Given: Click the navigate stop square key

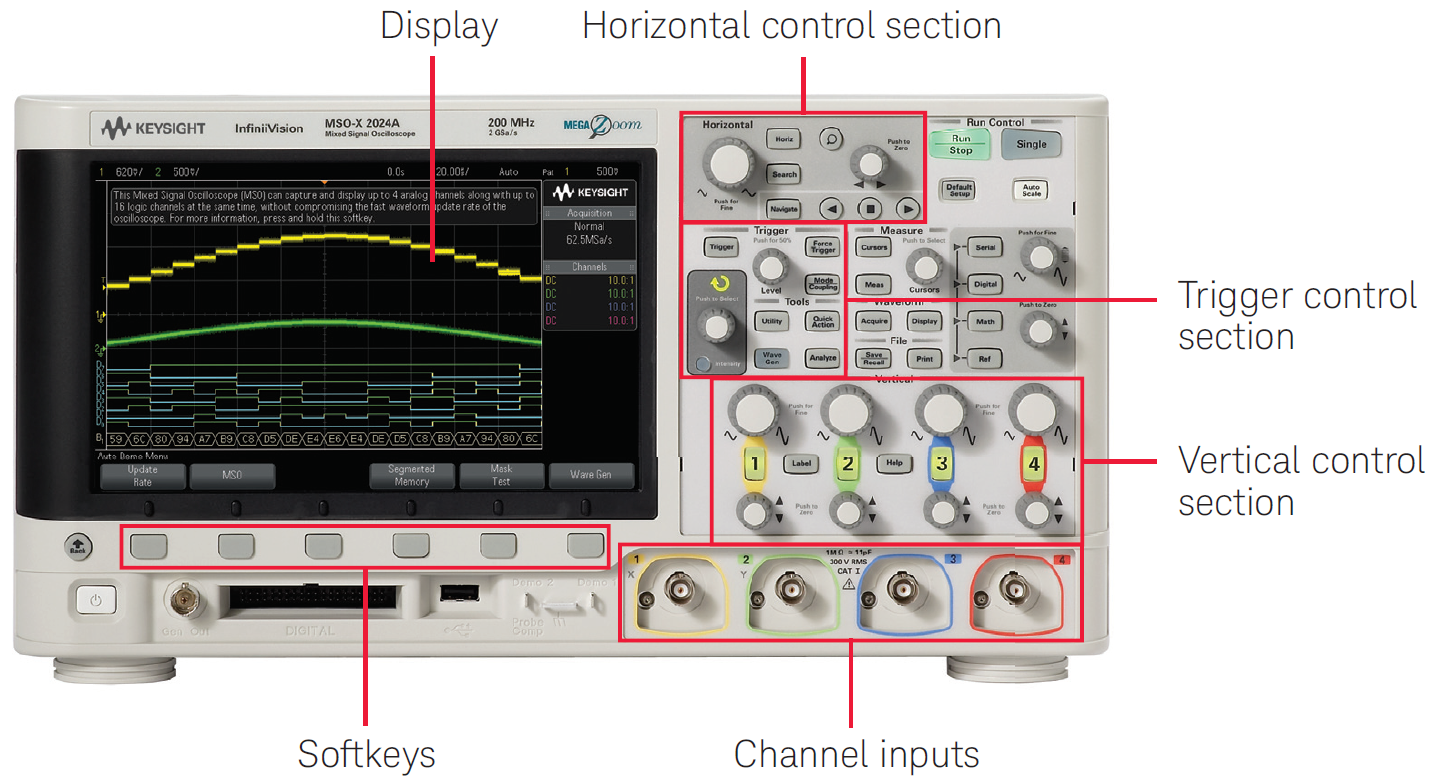Looking at the screenshot, I should pyautogui.click(x=869, y=209).
